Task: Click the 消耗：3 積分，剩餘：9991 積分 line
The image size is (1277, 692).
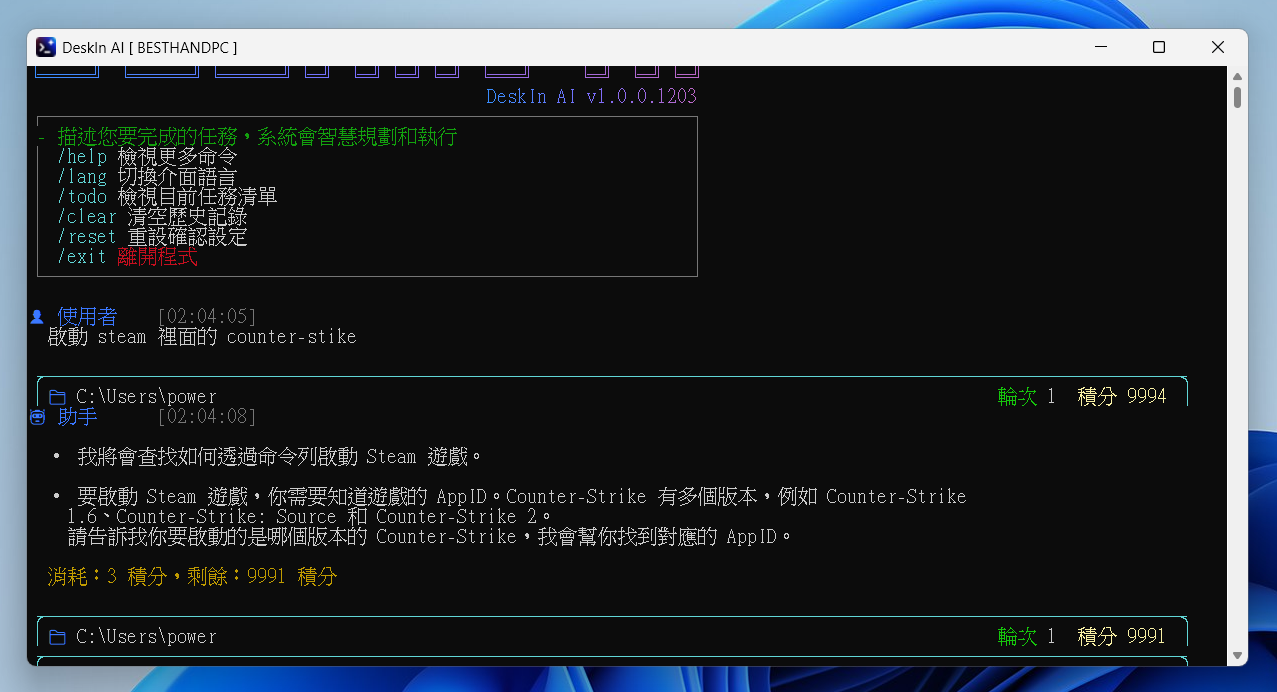Action: click(x=192, y=577)
